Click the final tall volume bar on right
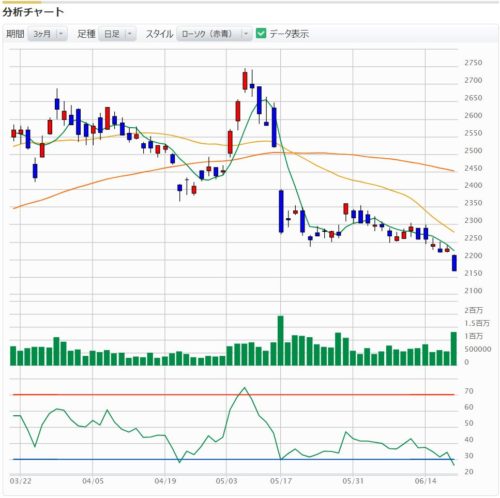Screen dimensions: 500x498 coord(454,349)
